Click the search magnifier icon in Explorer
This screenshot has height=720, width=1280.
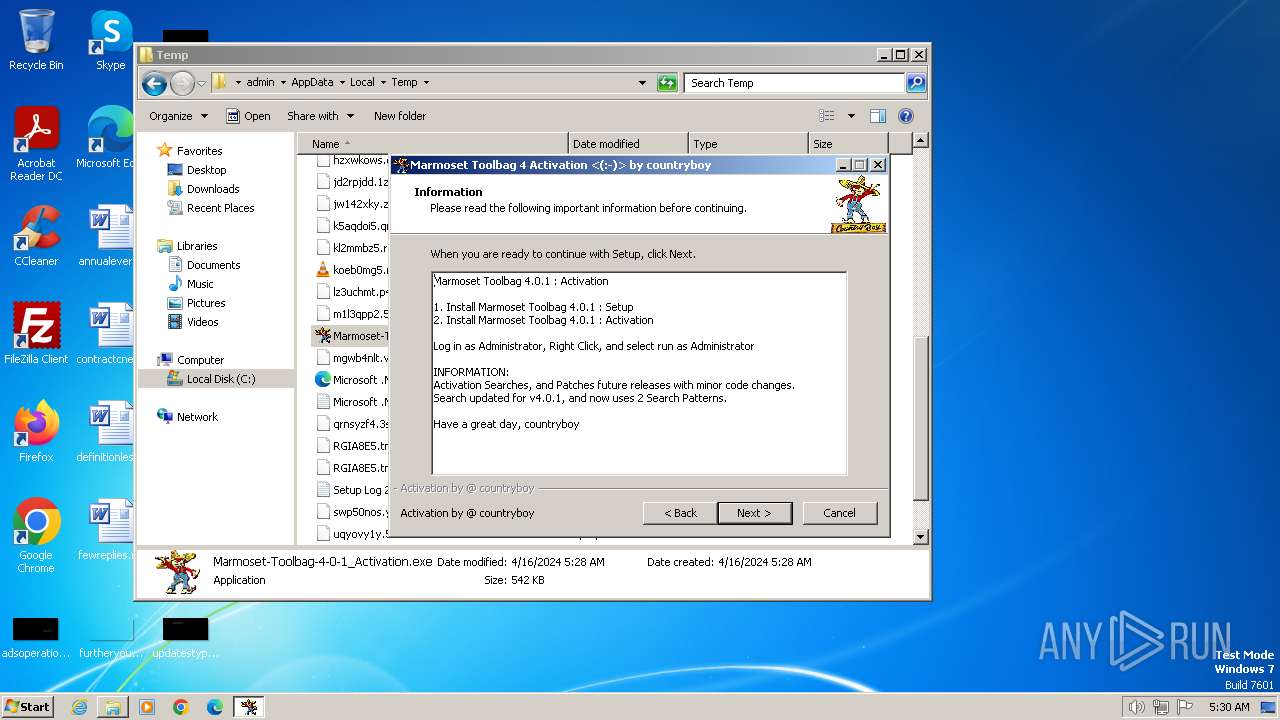[916, 83]
